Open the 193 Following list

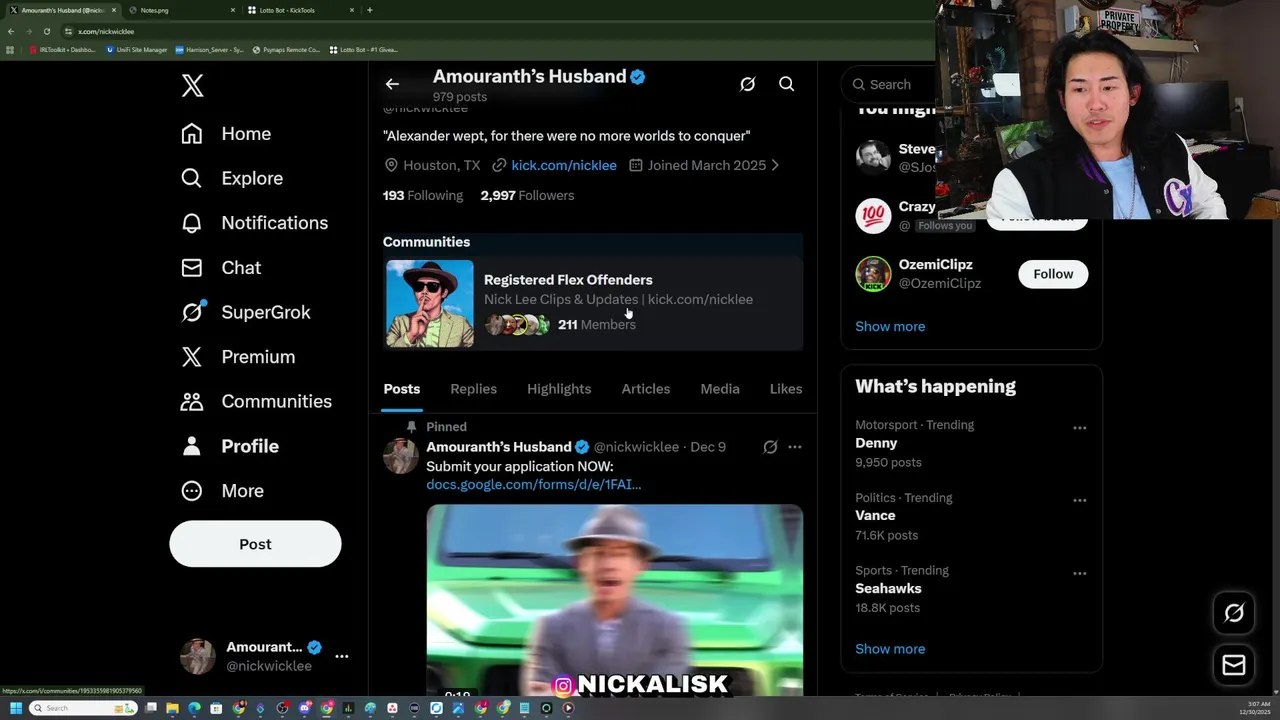pos(423,195)
